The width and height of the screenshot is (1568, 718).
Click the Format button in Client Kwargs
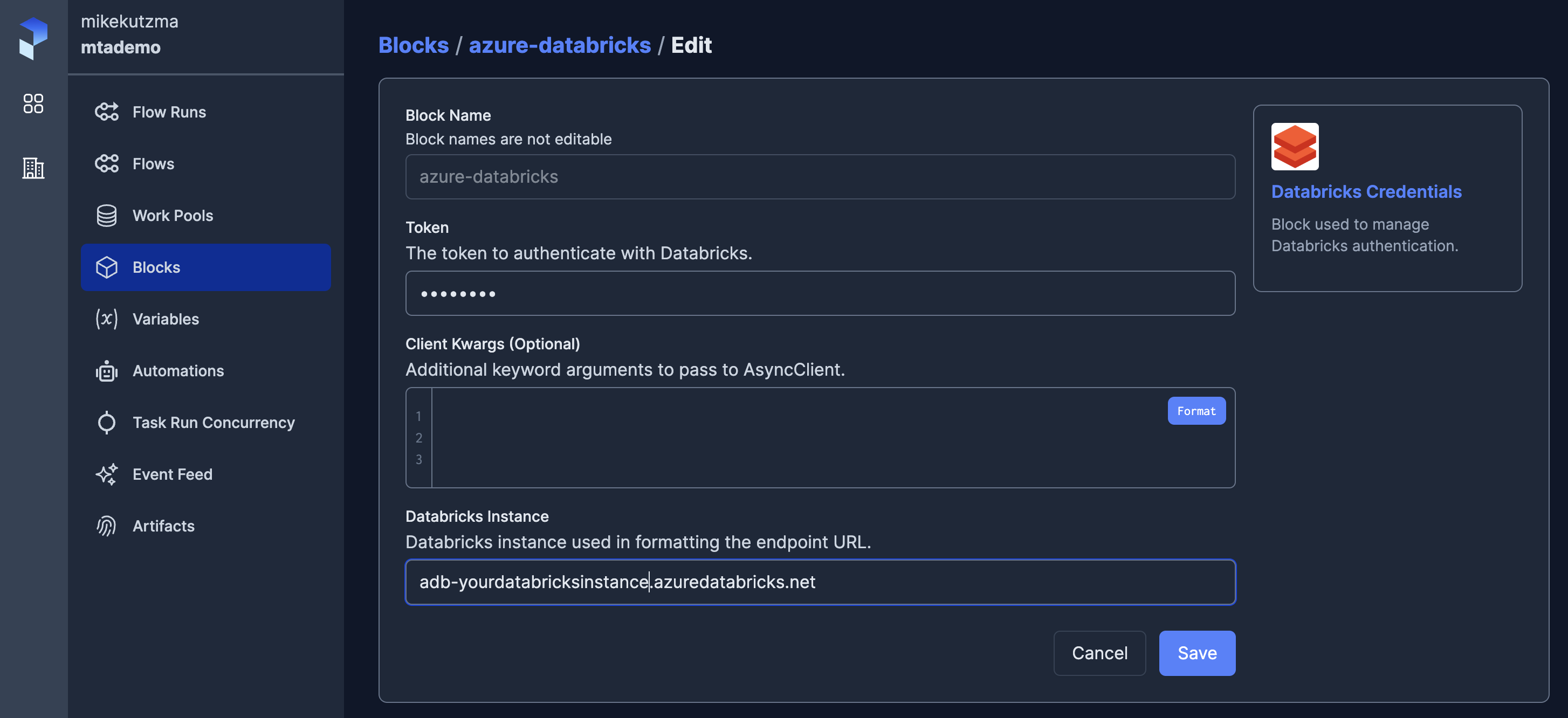1196,410
